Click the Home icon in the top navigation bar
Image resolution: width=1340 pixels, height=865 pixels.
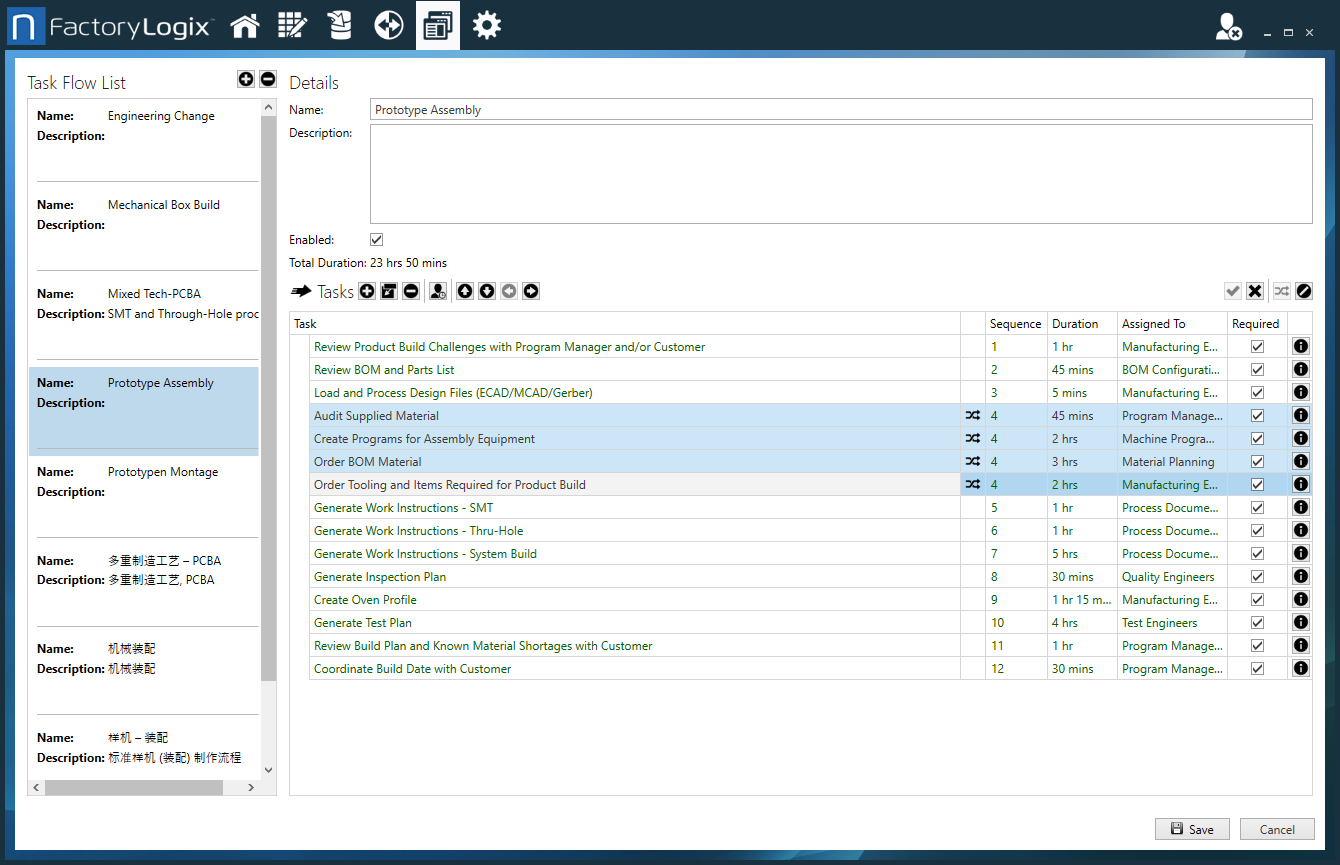pos(245,25)
